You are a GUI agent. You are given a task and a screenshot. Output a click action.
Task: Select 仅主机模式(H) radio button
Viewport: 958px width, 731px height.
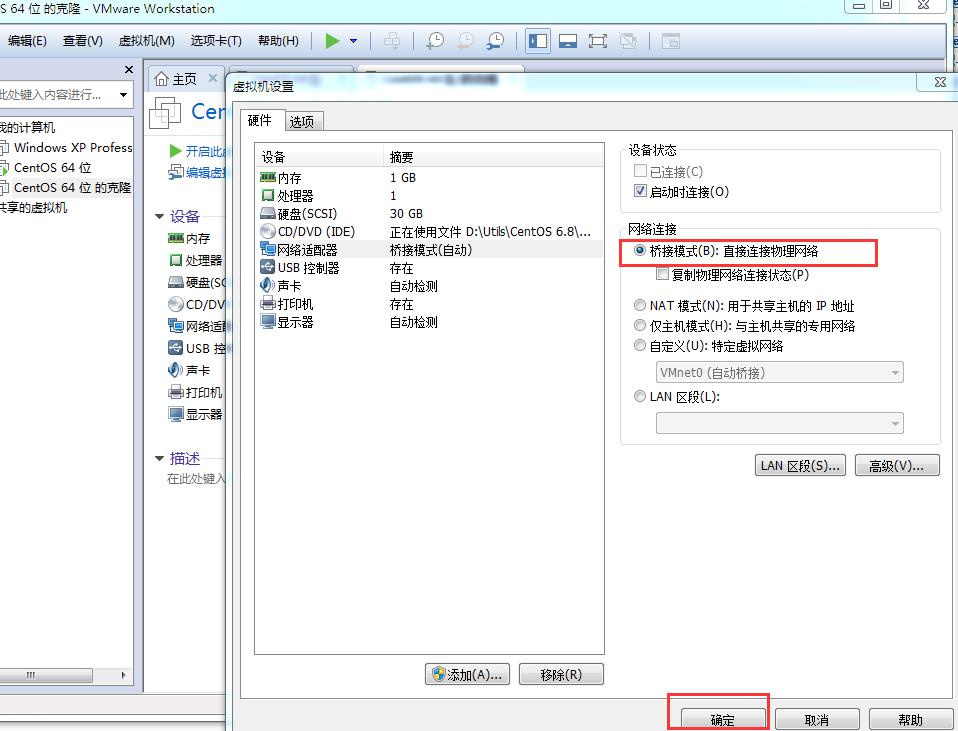[x=640, y=325]
